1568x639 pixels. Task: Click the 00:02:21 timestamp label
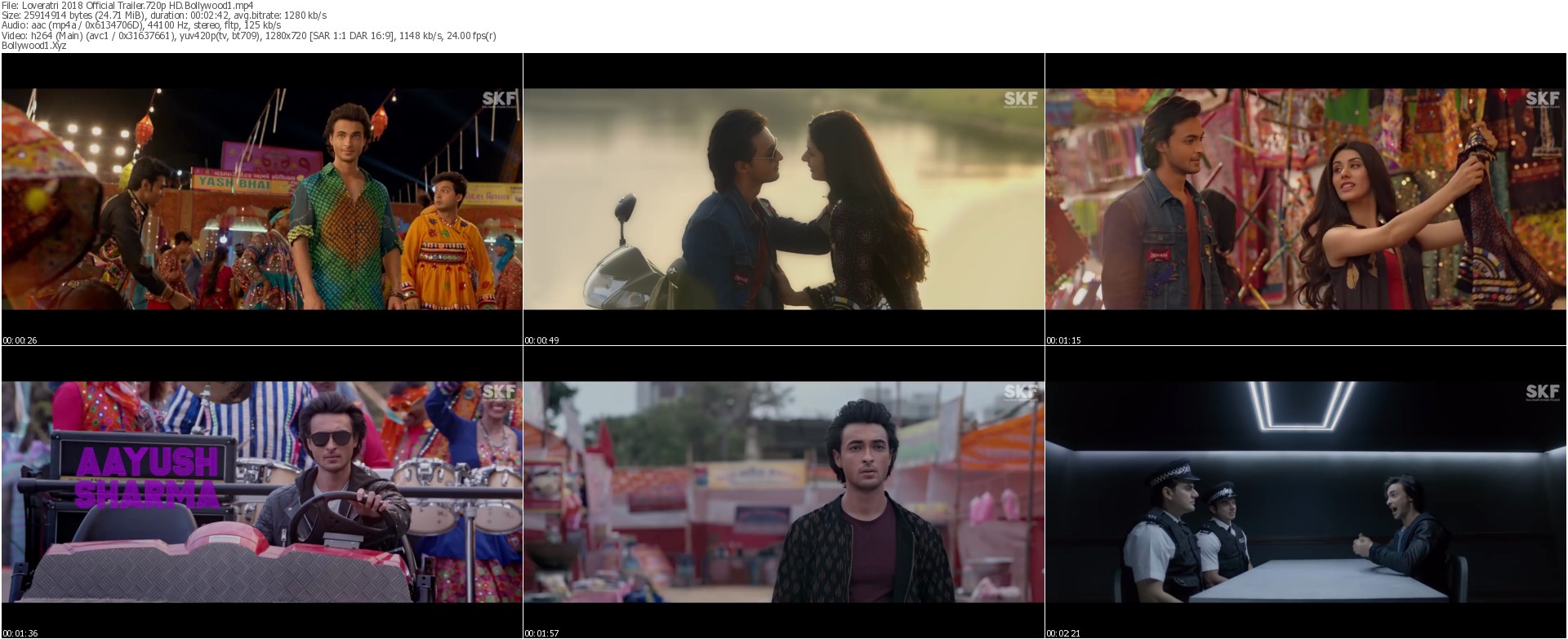pos(1064,633)
